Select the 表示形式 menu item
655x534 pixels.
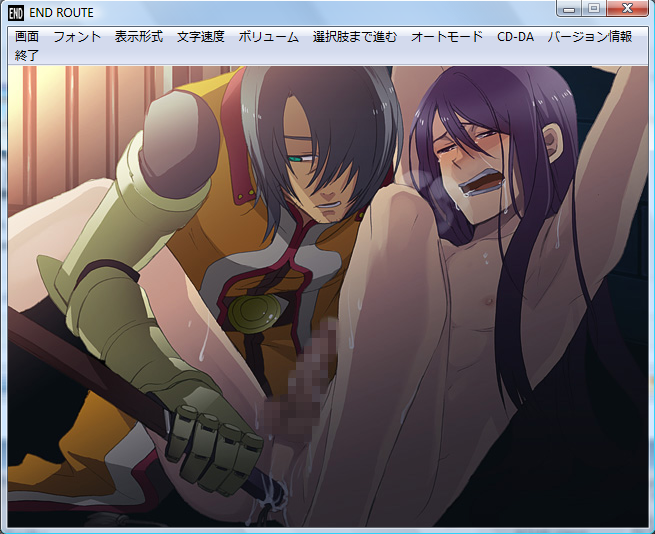pos(139,37)
